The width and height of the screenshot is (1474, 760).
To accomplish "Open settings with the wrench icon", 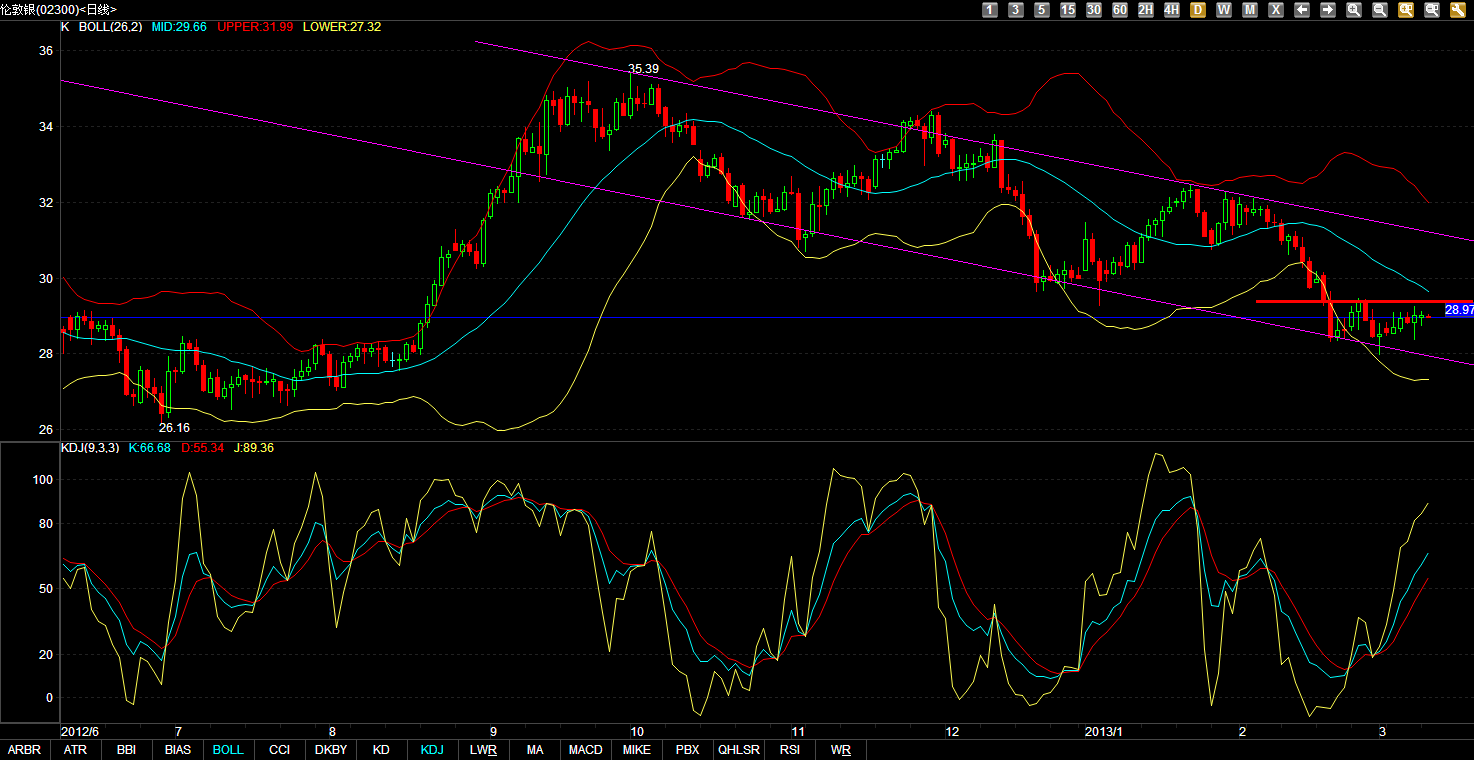I will (1458, 10).
